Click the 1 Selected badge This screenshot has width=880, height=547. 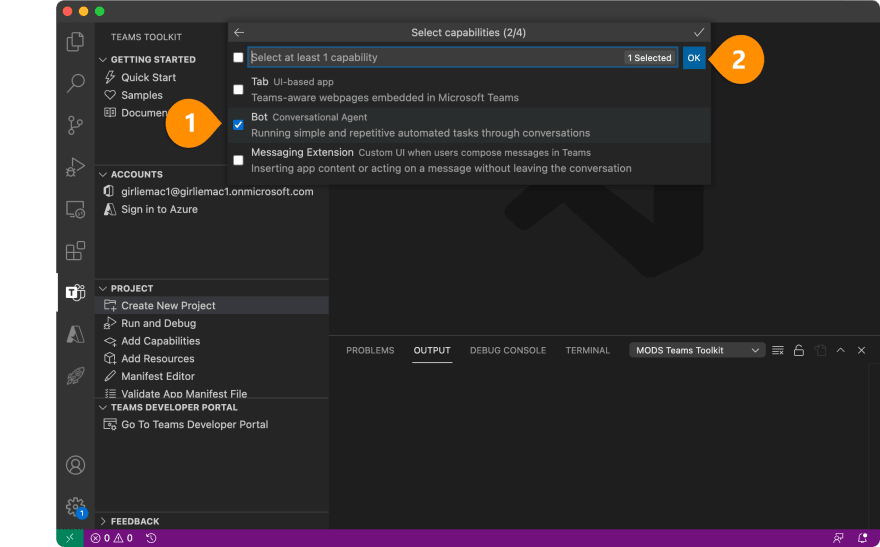[x=649, y=58]
